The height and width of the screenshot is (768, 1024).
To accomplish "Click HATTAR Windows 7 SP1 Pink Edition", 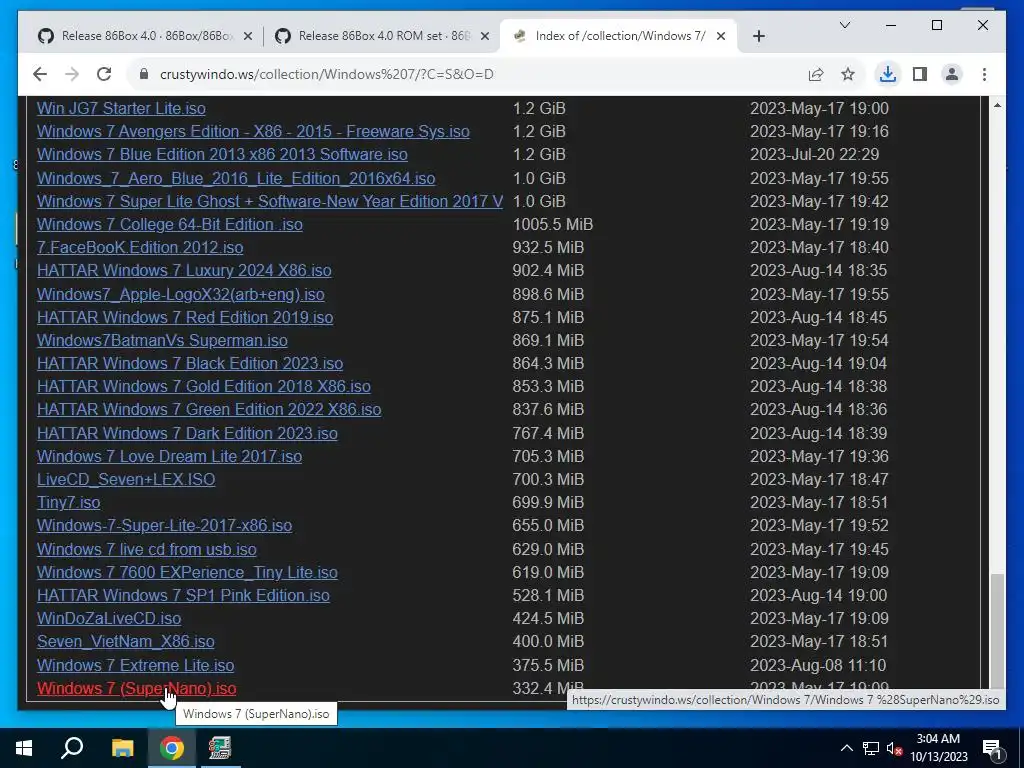I will click(184, 595).
